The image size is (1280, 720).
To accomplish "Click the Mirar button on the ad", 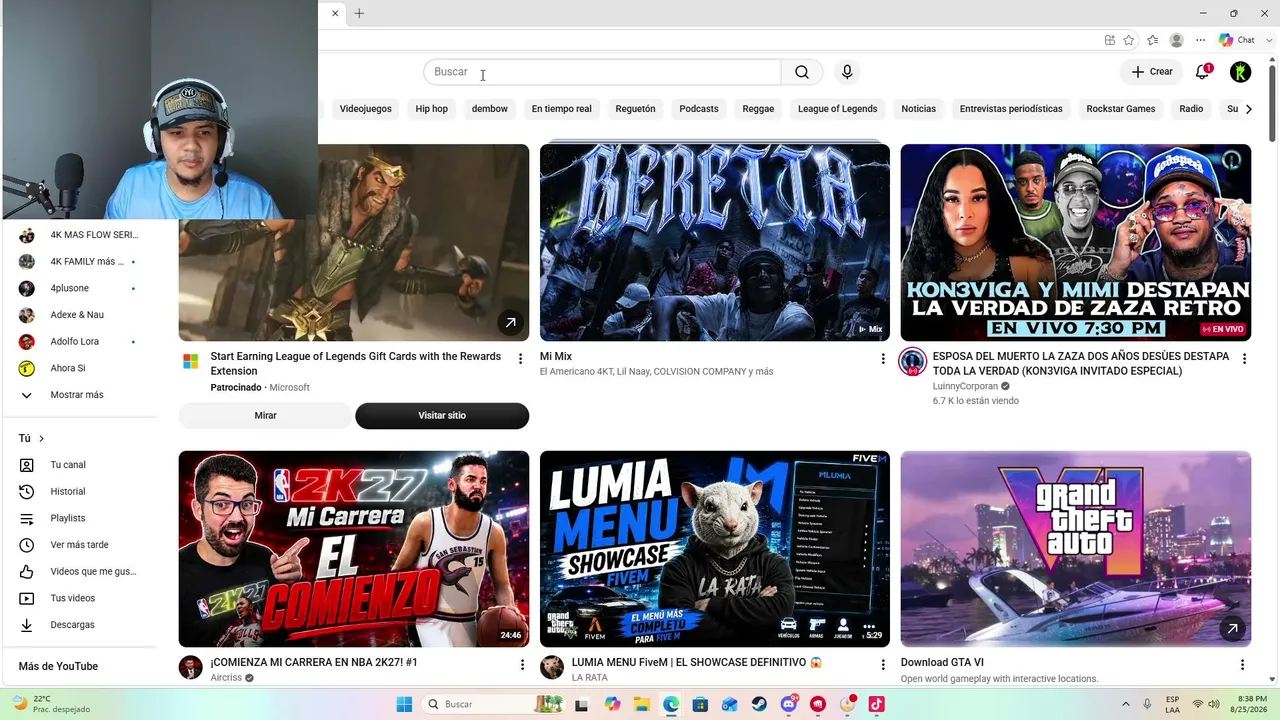I will (265, 415).
